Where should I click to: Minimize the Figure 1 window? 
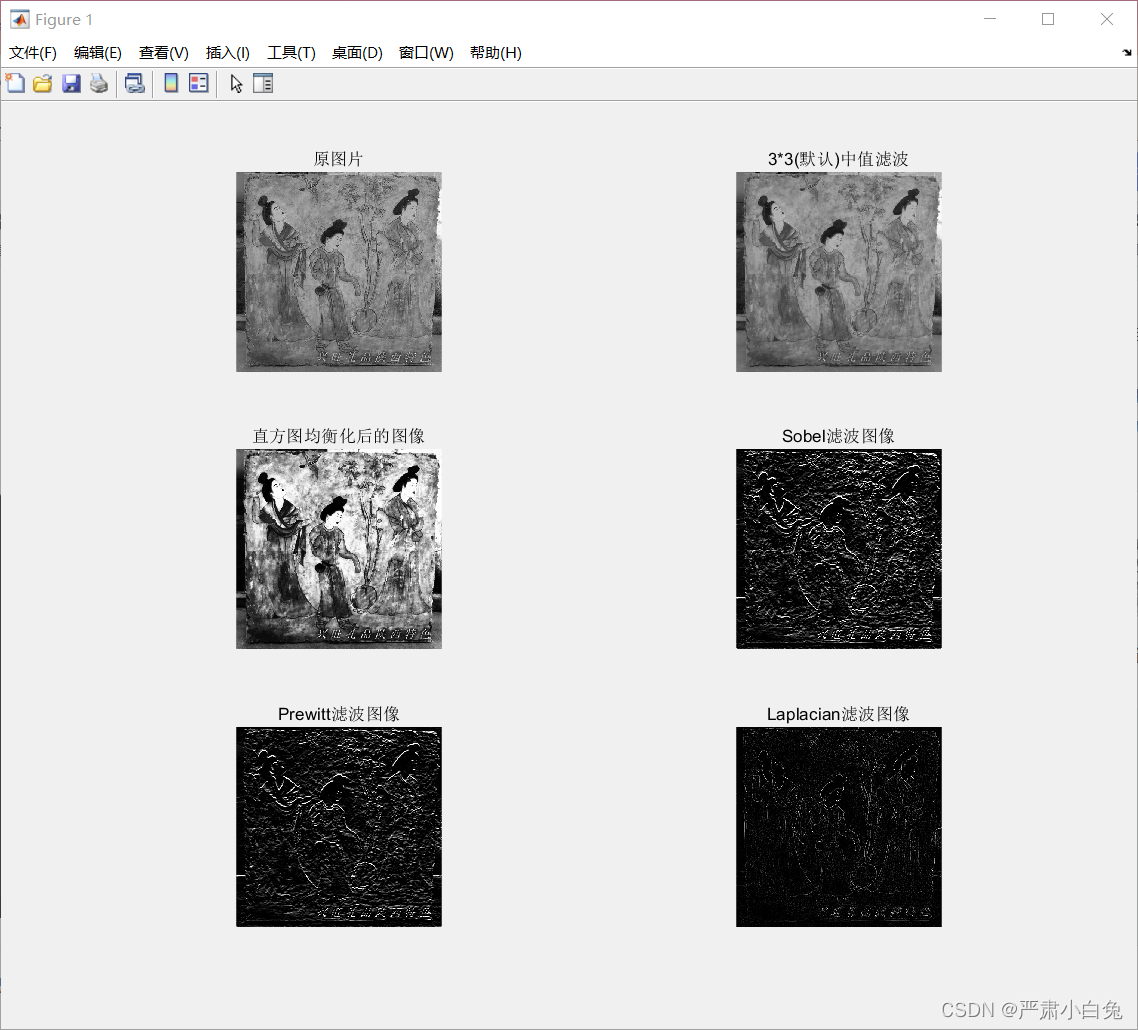pyautogui.click(x=990, y=20)
